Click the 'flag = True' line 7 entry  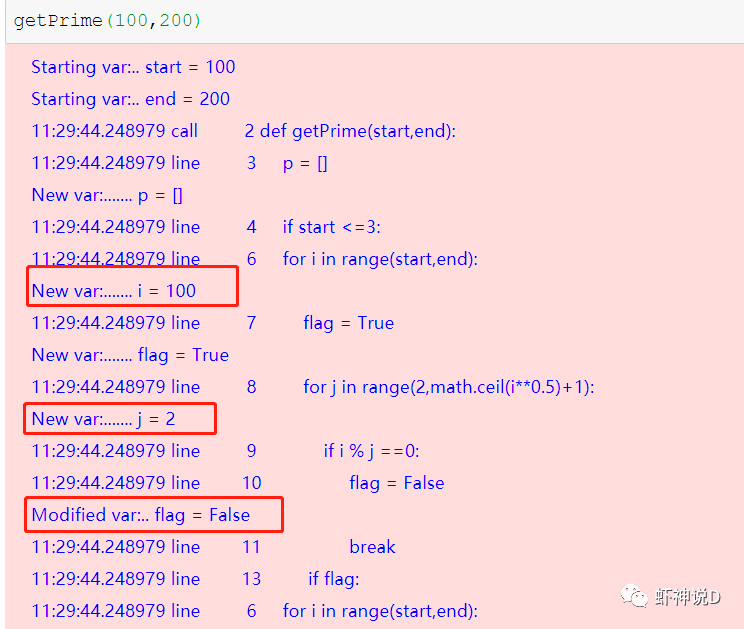[x=213, y=324]
